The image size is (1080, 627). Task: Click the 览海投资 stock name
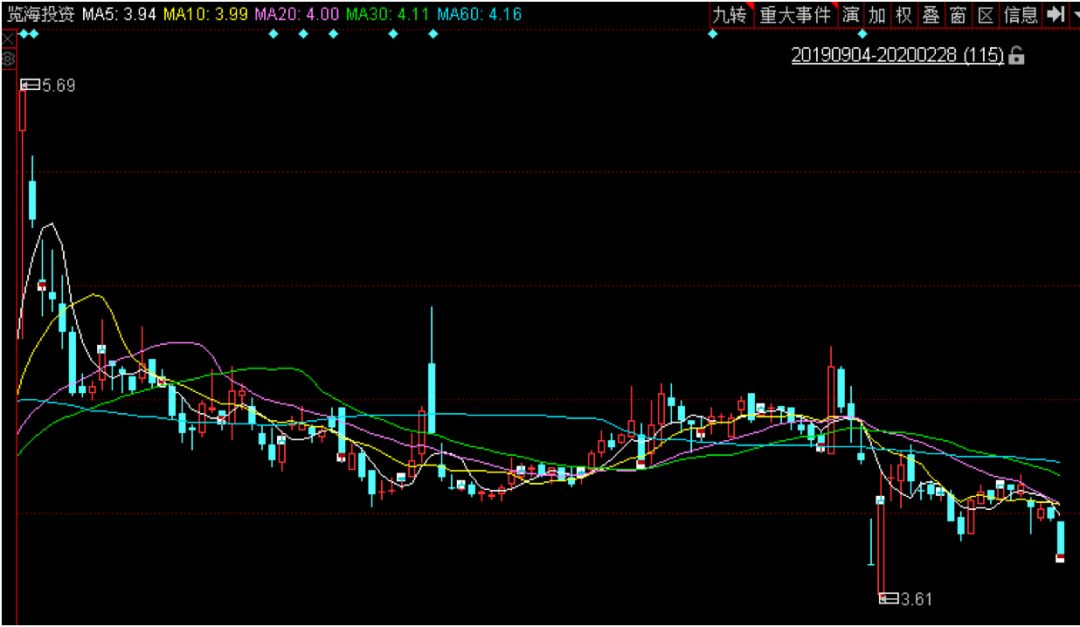[x=41, y=14]
